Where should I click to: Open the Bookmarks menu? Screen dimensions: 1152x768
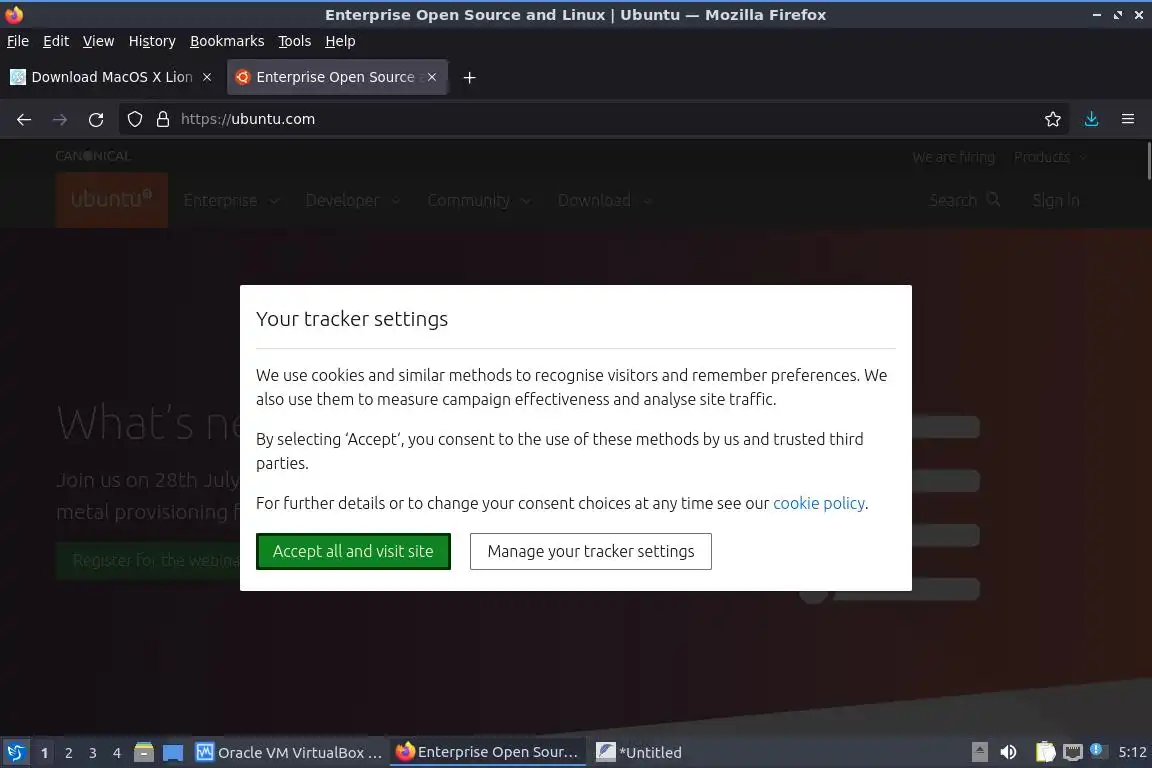pos(227,41)
